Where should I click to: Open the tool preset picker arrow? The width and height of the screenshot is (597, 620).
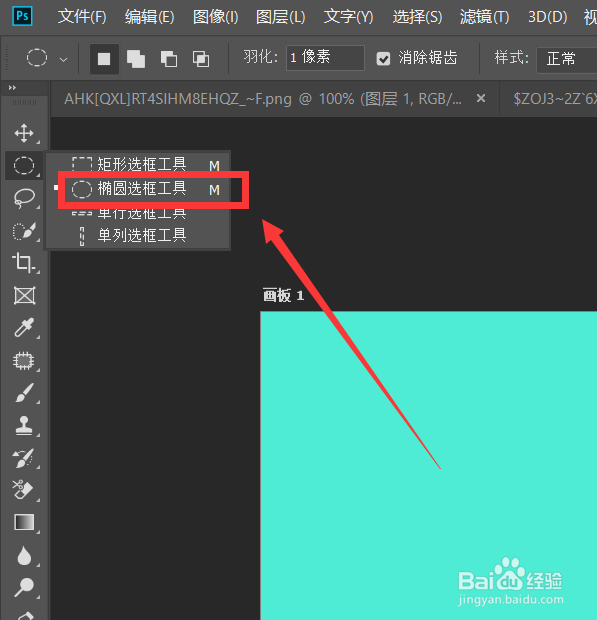point(63,60)
